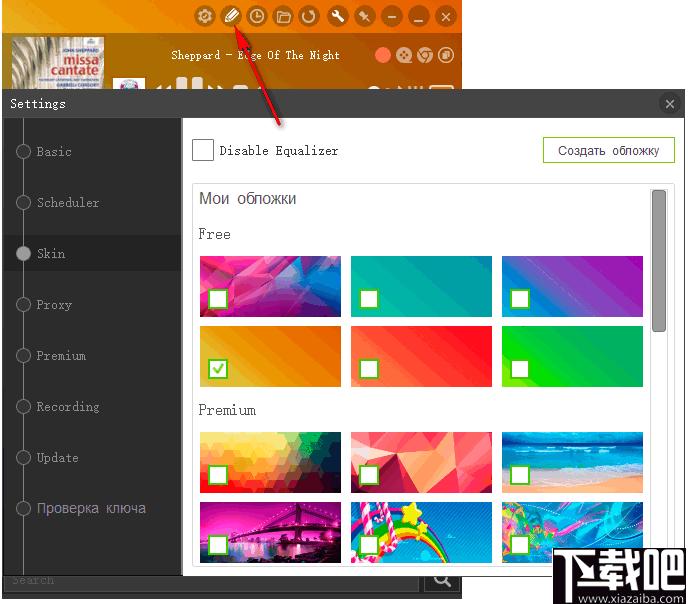Image resolution: width=688 pixels, height=604 pixels.
Task: Open the skin editor pencil icon
Action: (x=231, y=17)
